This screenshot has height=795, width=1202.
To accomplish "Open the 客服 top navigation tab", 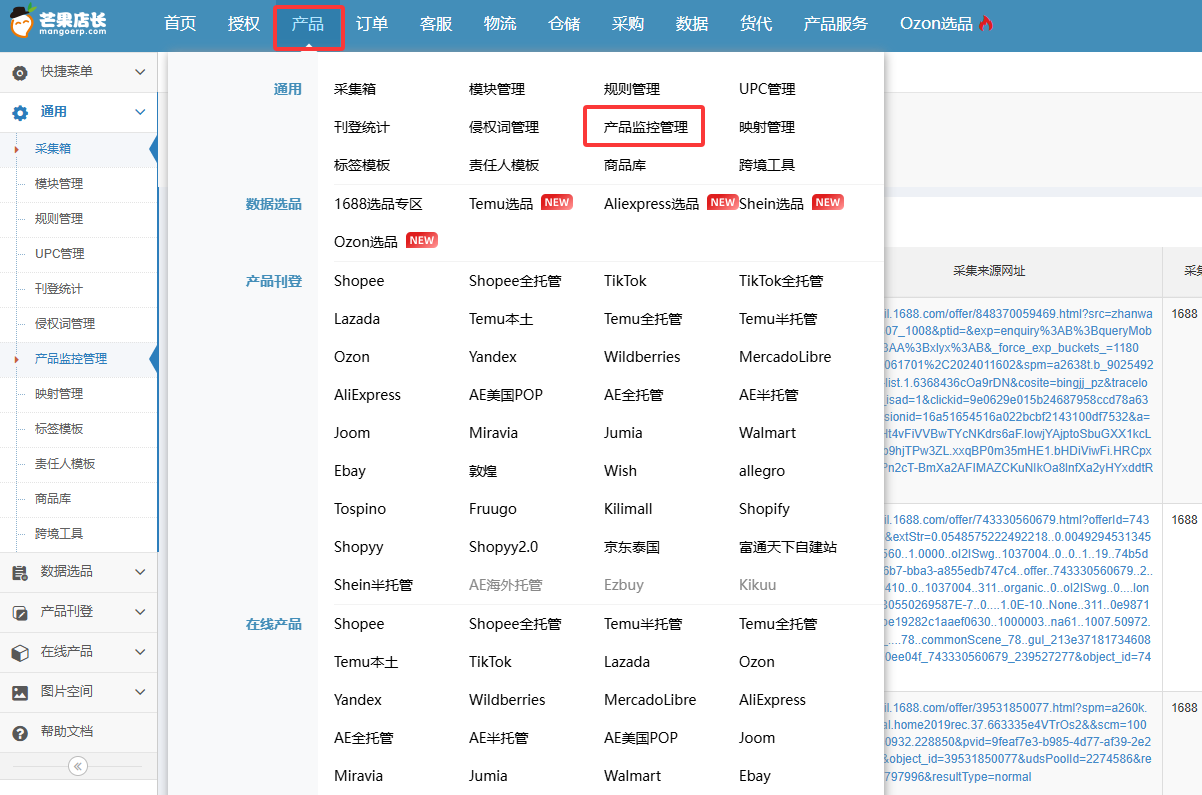I will pos(436,24).
